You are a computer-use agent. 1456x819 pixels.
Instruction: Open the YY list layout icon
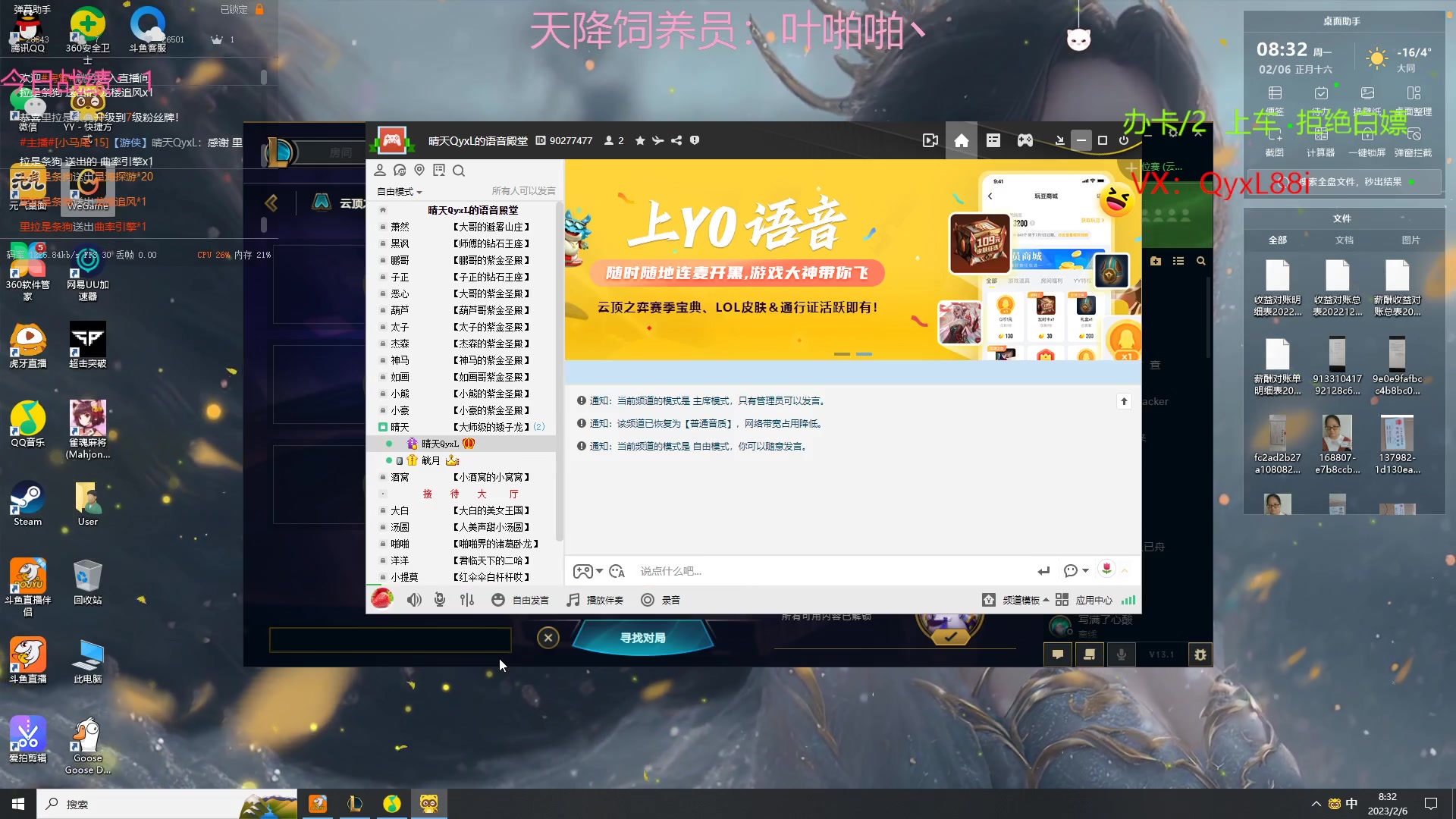click(993, 140)
